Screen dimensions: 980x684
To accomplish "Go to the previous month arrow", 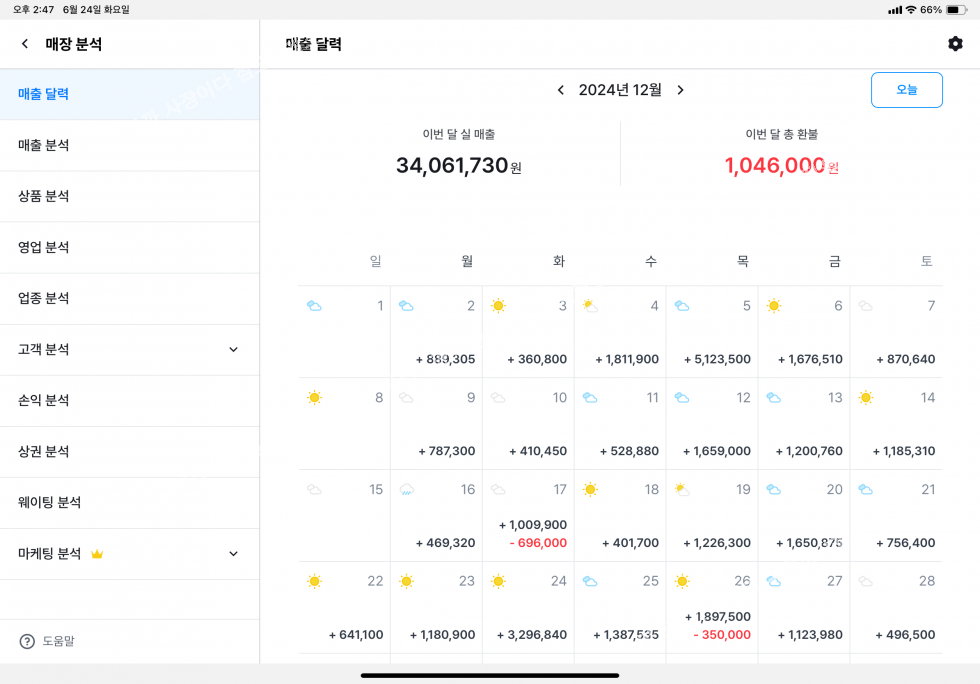I will point(561,90).
